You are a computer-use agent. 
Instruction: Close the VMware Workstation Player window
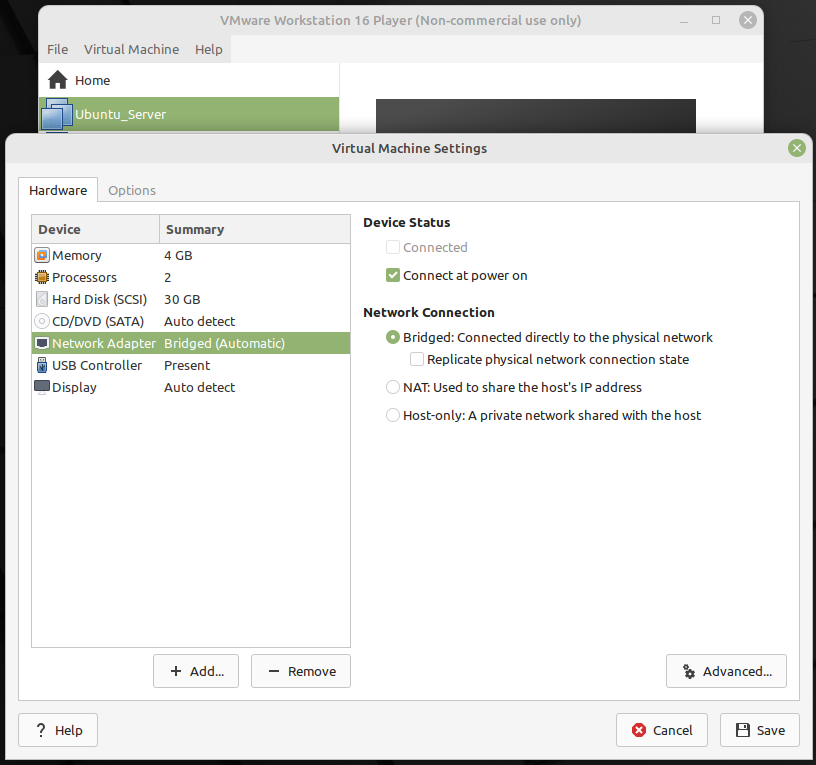747,20
